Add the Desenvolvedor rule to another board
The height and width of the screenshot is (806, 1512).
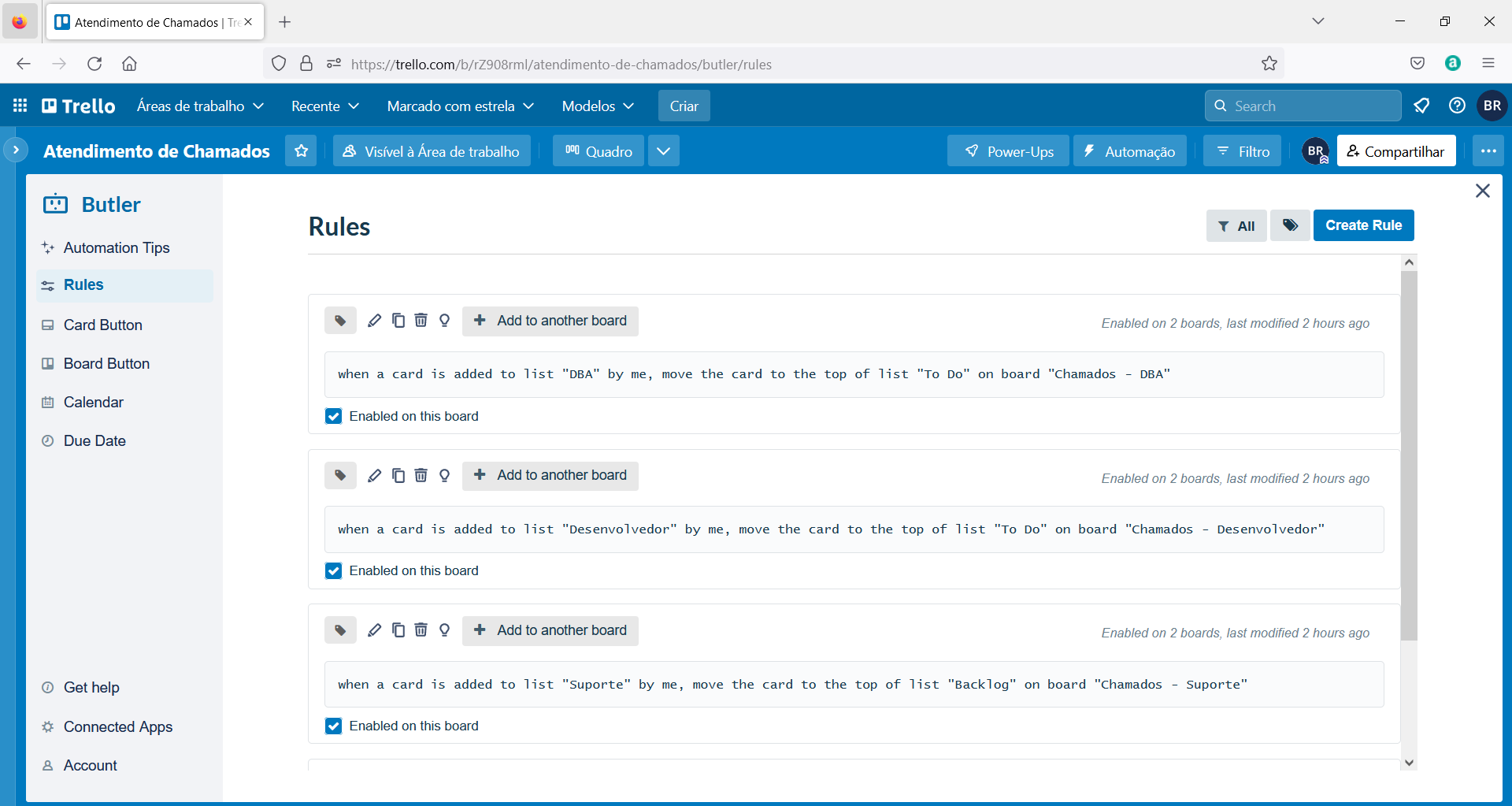[x=550, y=475]
